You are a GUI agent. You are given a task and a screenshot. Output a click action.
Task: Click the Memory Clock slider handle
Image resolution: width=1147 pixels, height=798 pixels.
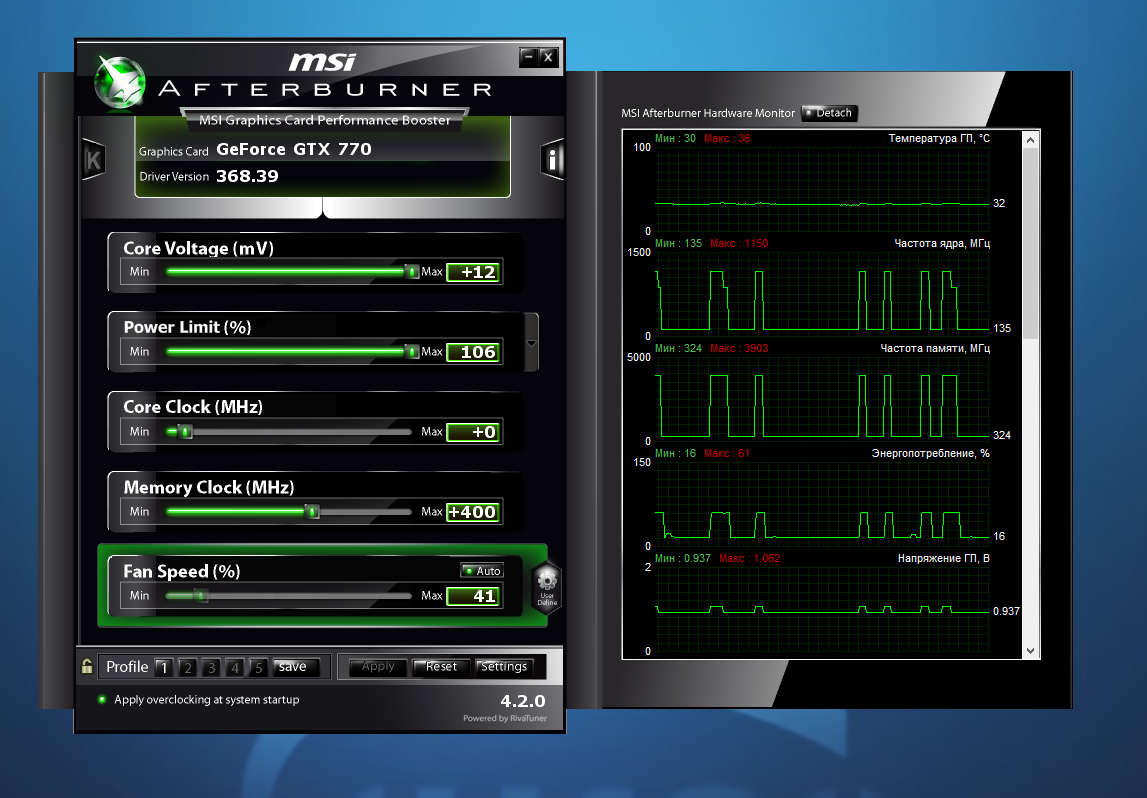(312, 511)
